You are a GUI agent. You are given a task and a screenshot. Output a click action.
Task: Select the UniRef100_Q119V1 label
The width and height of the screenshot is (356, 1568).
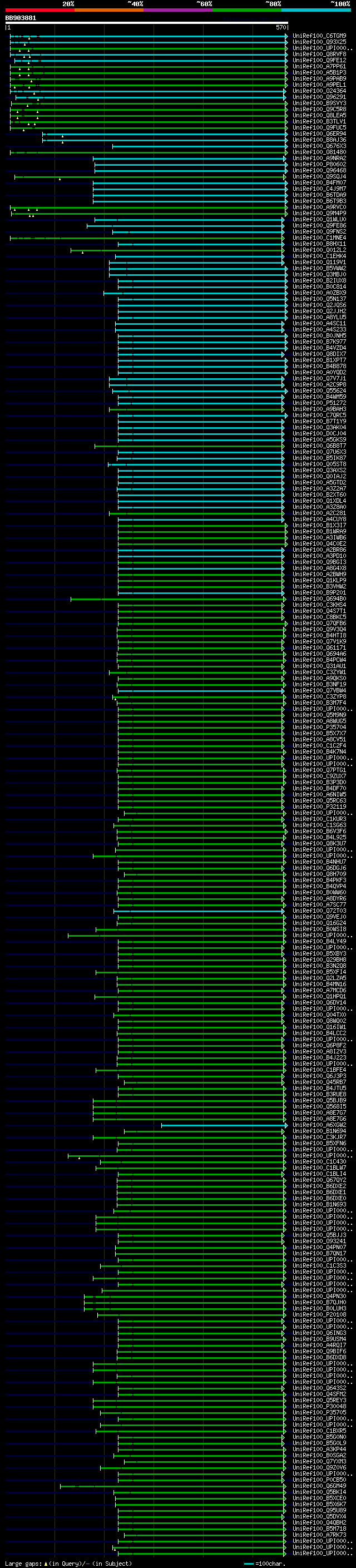319,263
